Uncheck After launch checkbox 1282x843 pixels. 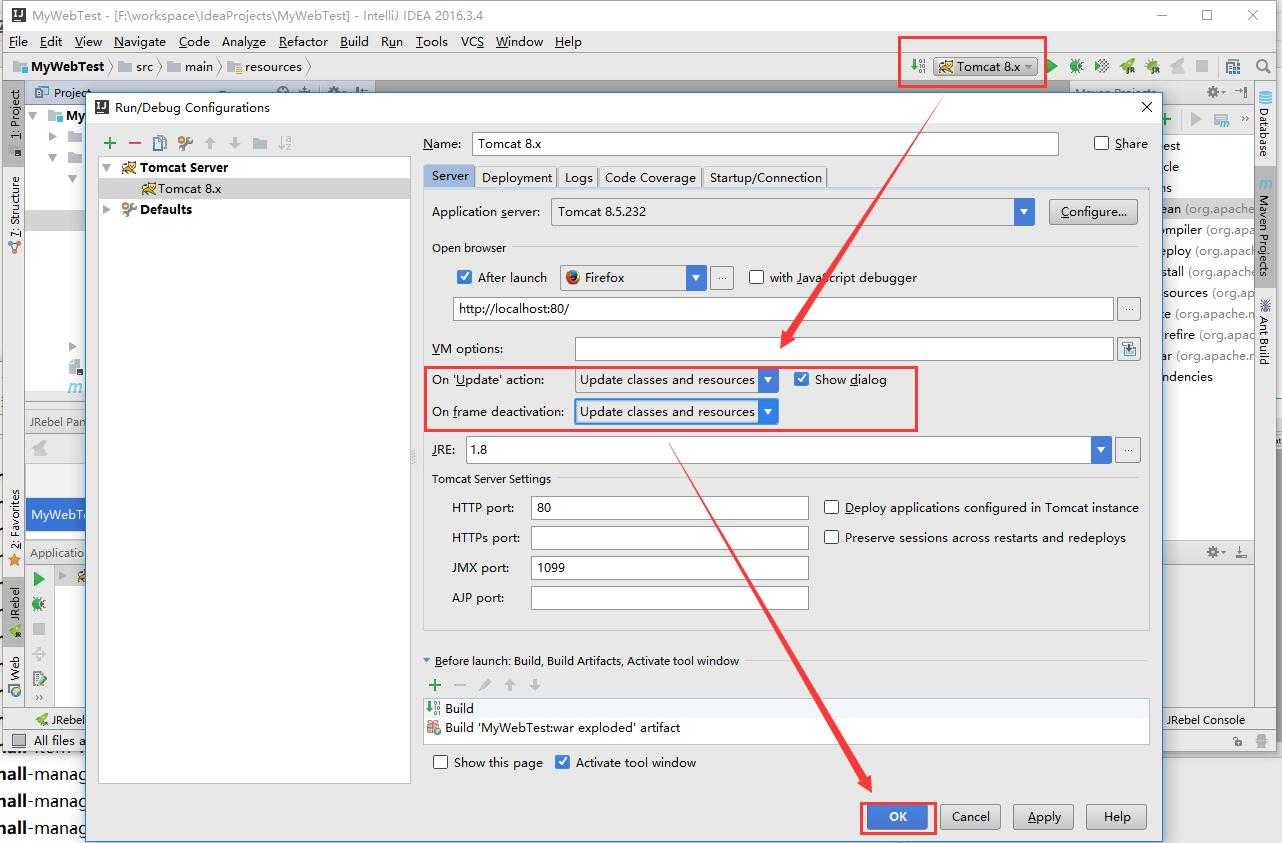[x=464, y=277]
